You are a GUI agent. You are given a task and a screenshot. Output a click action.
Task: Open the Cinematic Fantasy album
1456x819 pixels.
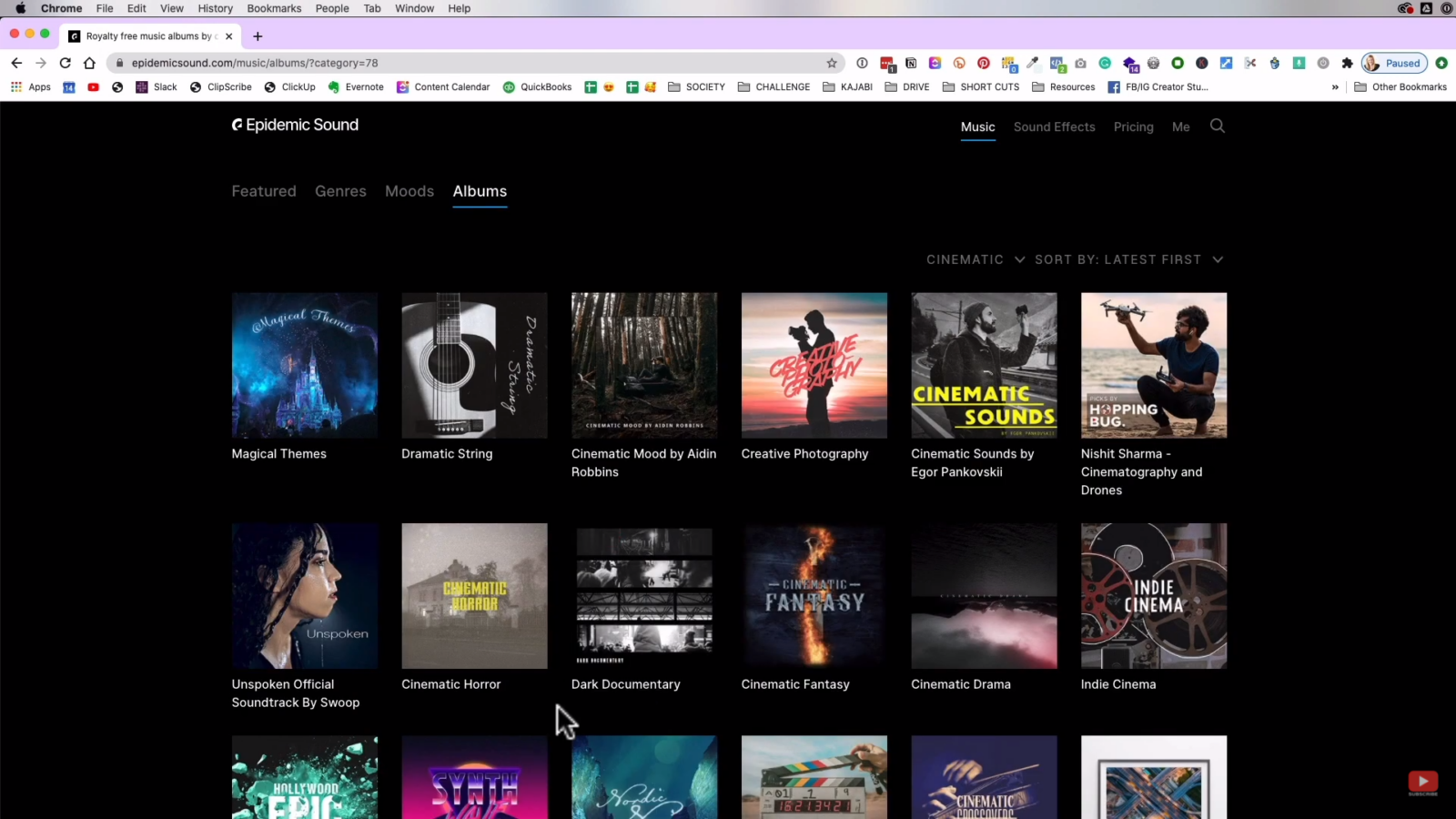point(814,596)
